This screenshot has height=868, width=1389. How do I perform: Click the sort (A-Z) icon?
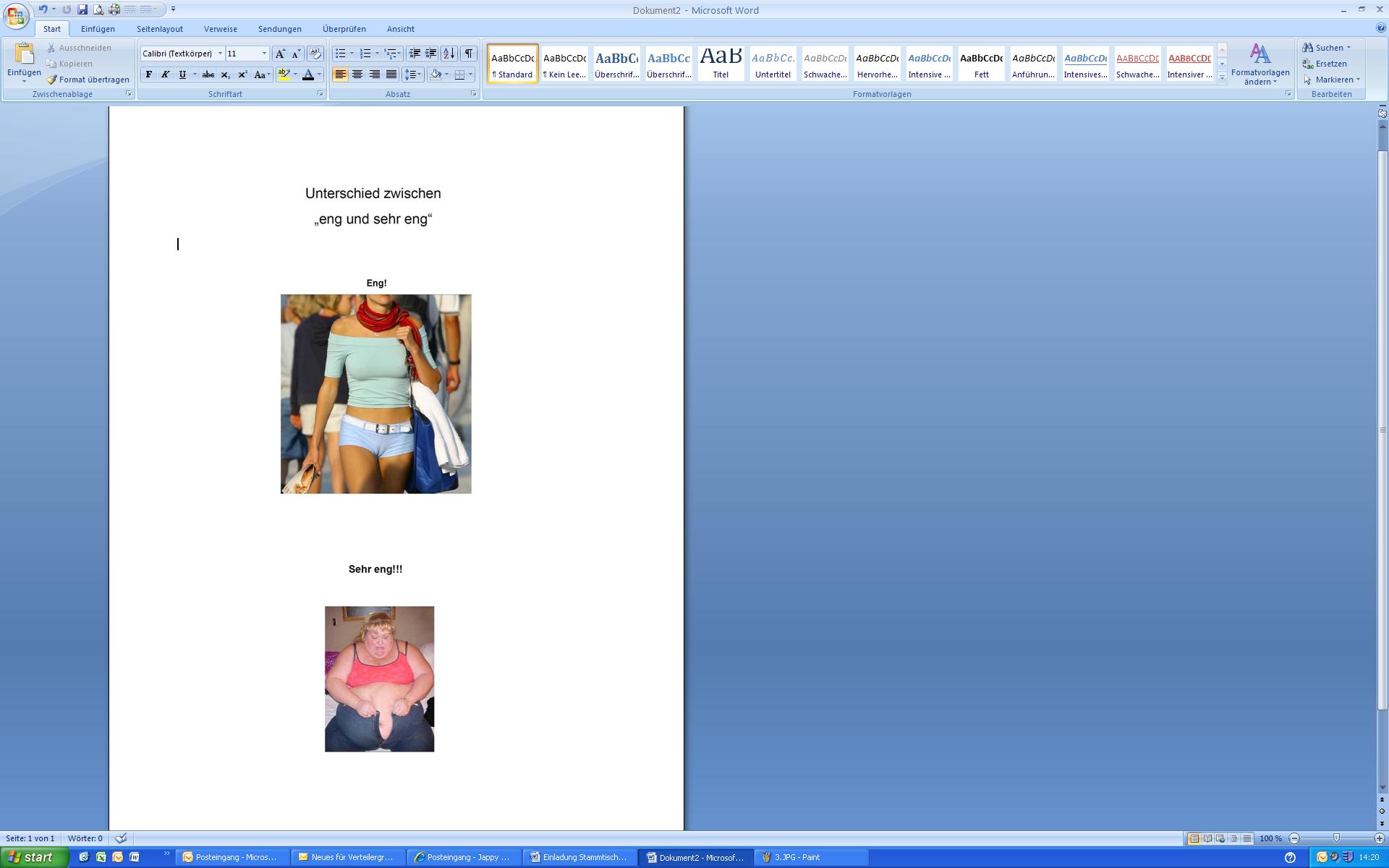pyautogui.click(x=449, y=54)
